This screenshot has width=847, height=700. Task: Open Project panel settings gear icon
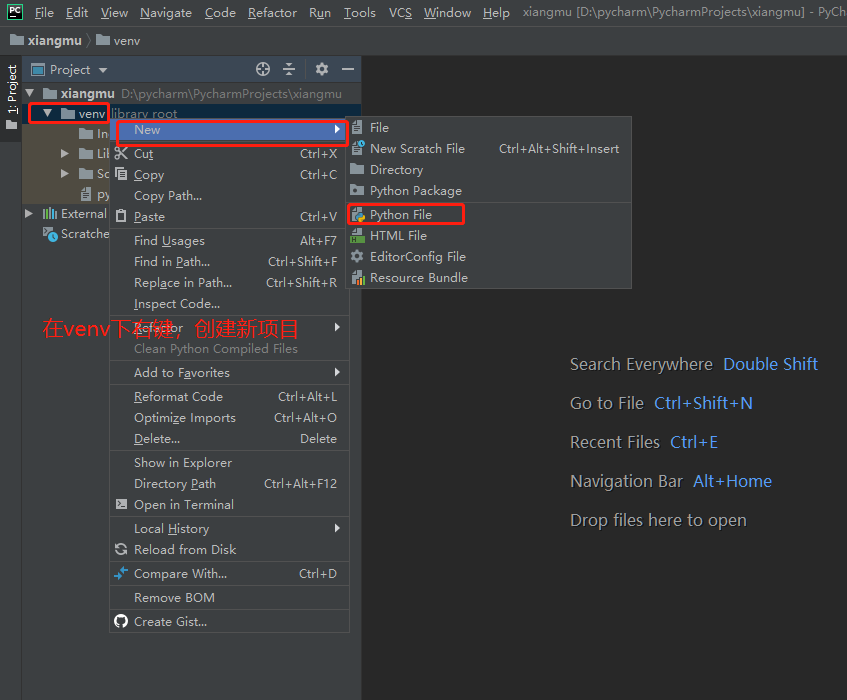tap(322, 69)
